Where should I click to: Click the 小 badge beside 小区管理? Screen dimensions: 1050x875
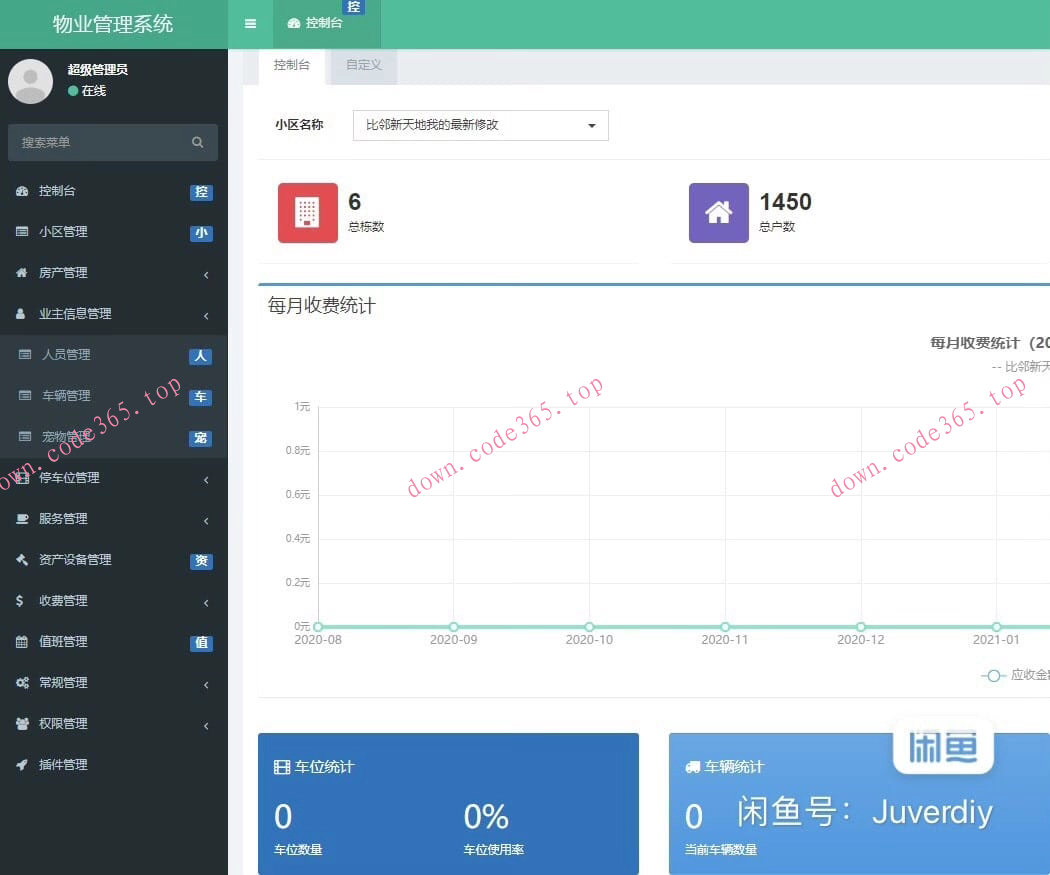[x=202, y=233]
